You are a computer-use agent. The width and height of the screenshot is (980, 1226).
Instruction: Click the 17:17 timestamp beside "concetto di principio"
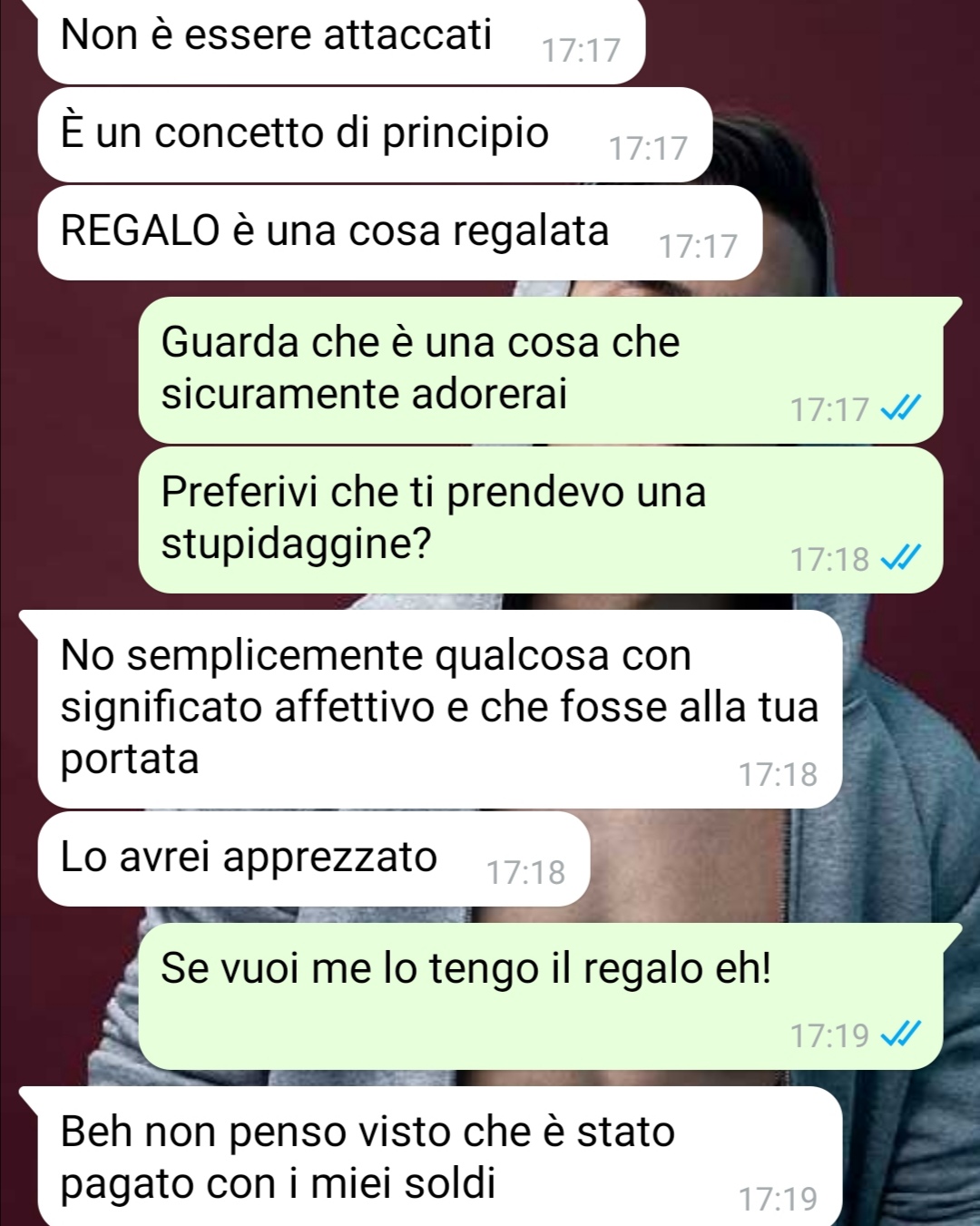click(648, 148)
